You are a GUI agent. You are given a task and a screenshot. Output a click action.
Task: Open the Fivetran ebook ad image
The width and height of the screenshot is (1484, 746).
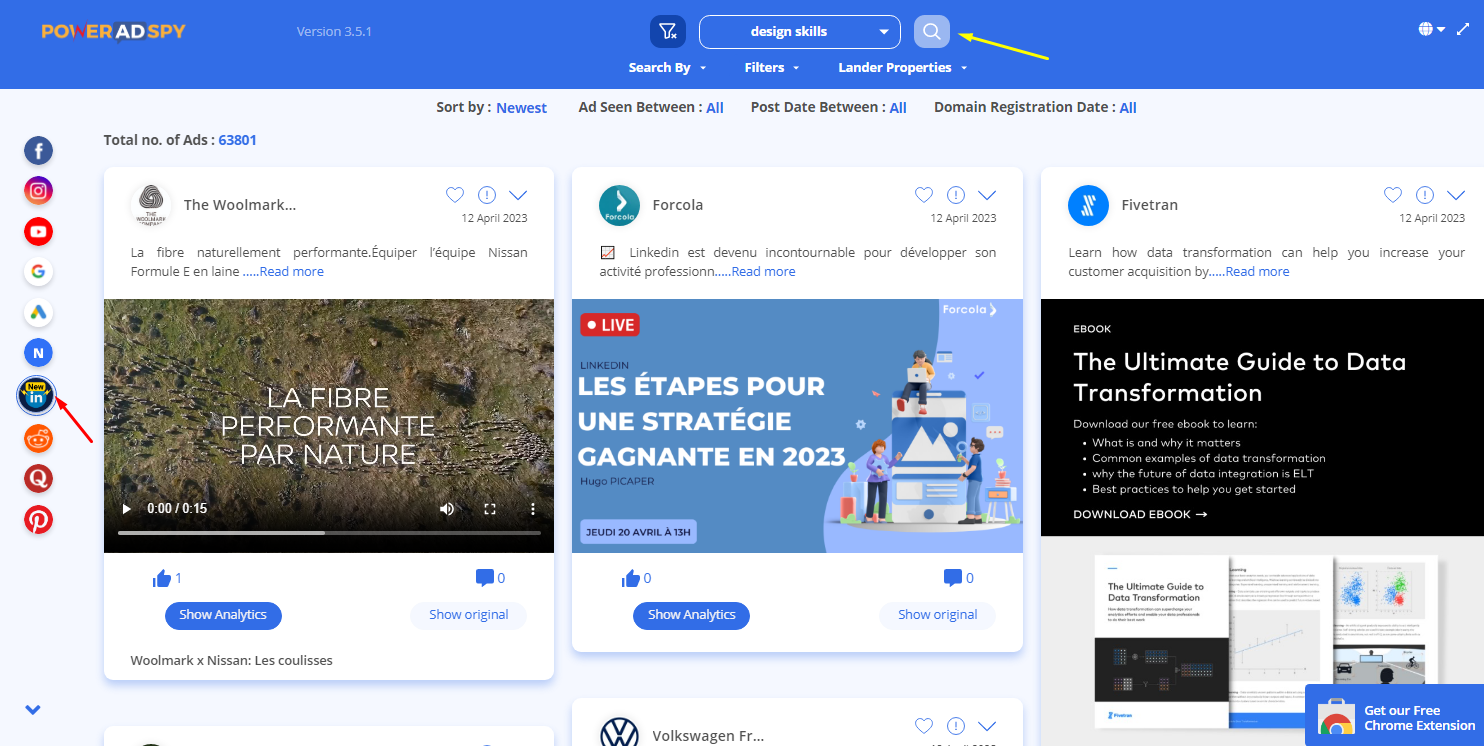[1262, 522]
